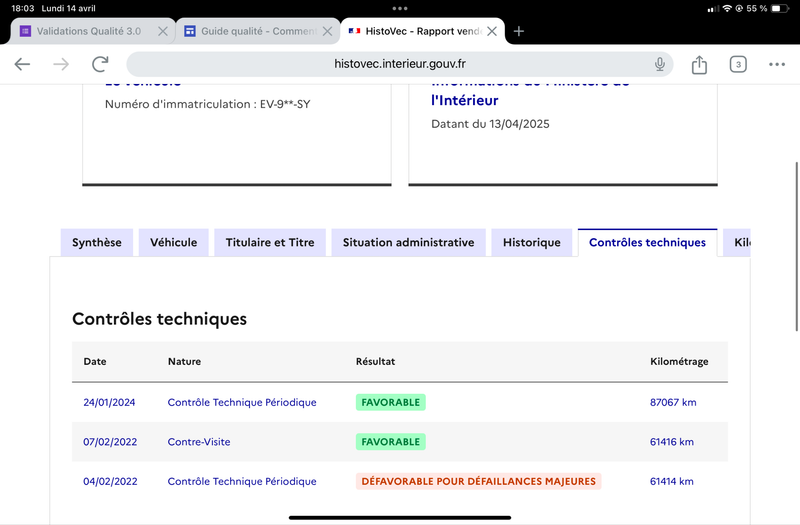Image resolution: width=800 pixels, height=525 pixels.
Task: Open the Titulaire et Titre tab
Action: click(270, 242)
